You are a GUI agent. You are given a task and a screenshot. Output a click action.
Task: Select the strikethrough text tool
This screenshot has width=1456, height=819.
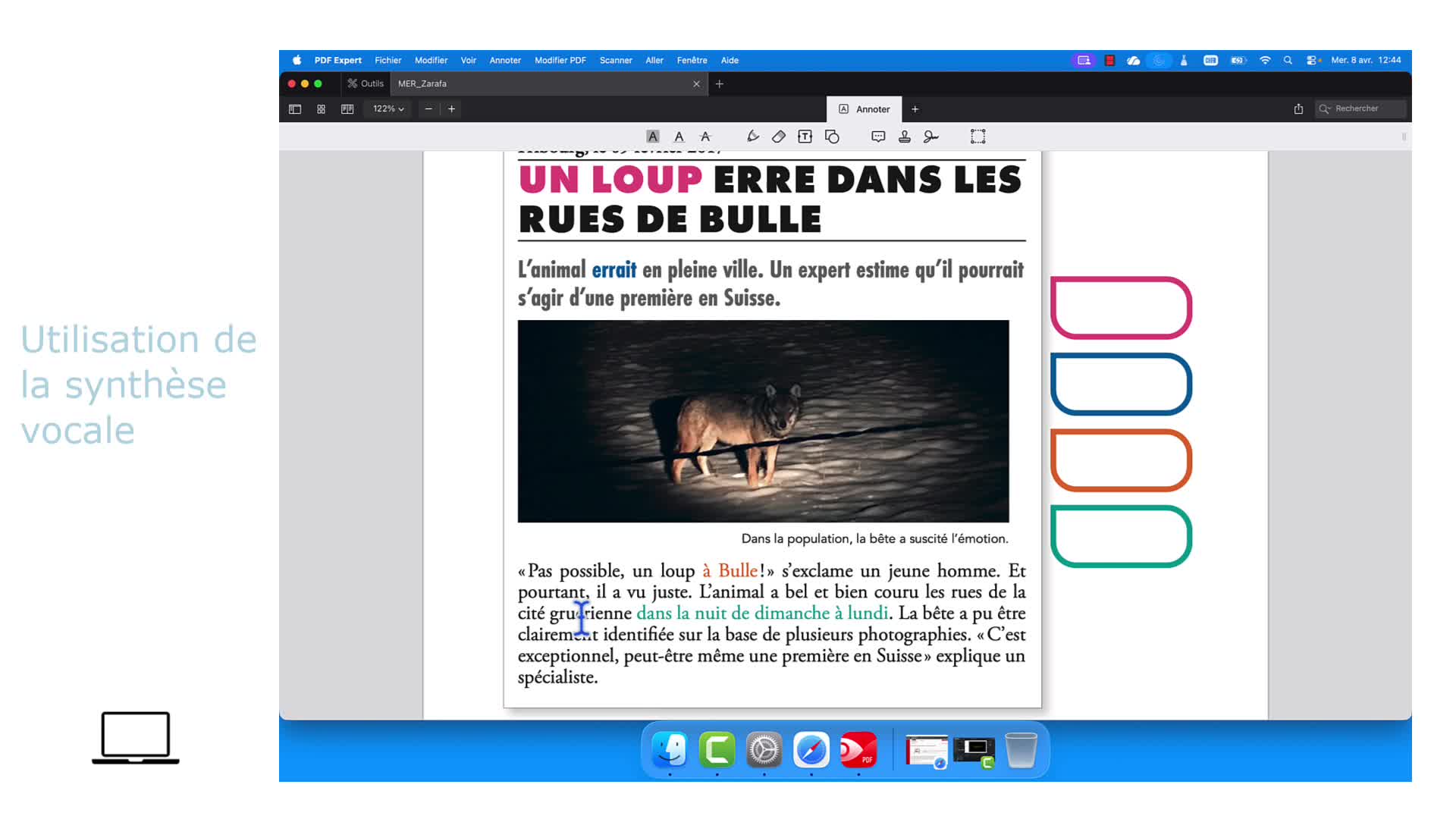coord(705,136)
